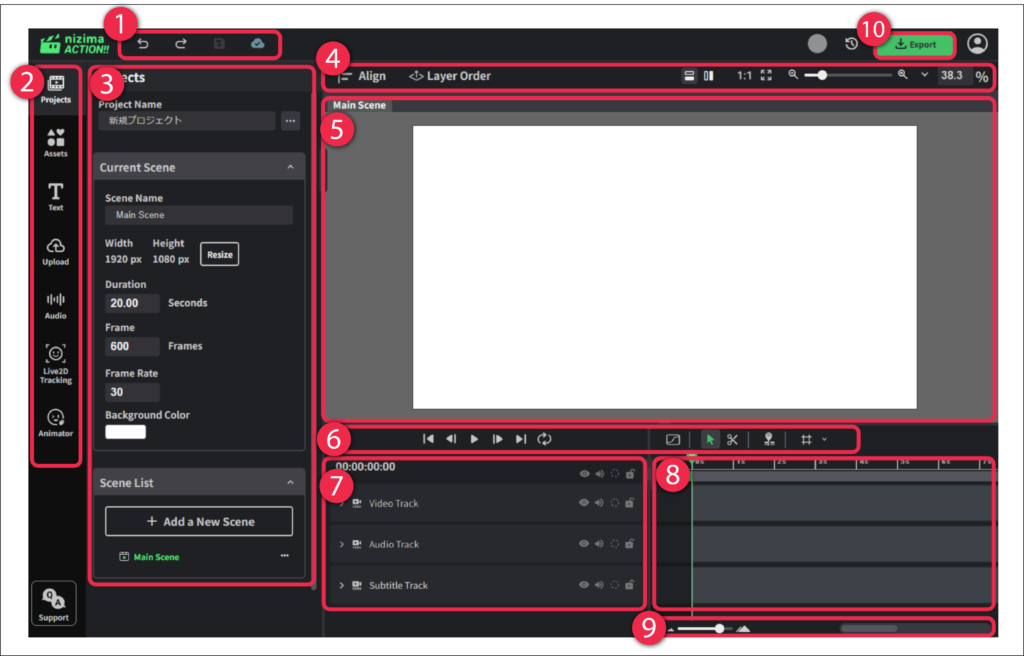Open the Audio sidebar tab
This screenshot has width=1024, height=656.
pyautogui.click(x=56, y=305)
